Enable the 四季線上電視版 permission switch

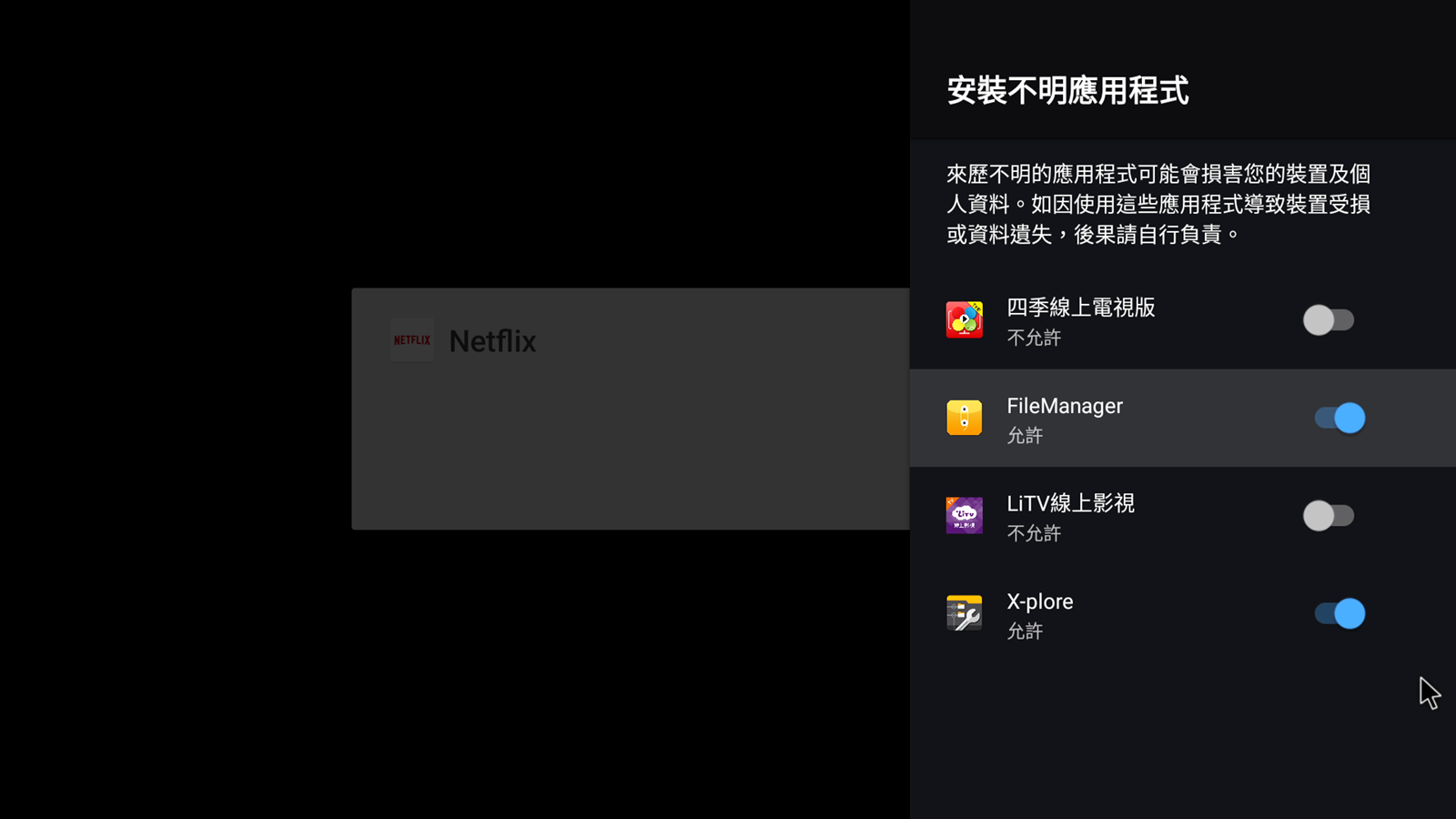tap(1329, 320)
